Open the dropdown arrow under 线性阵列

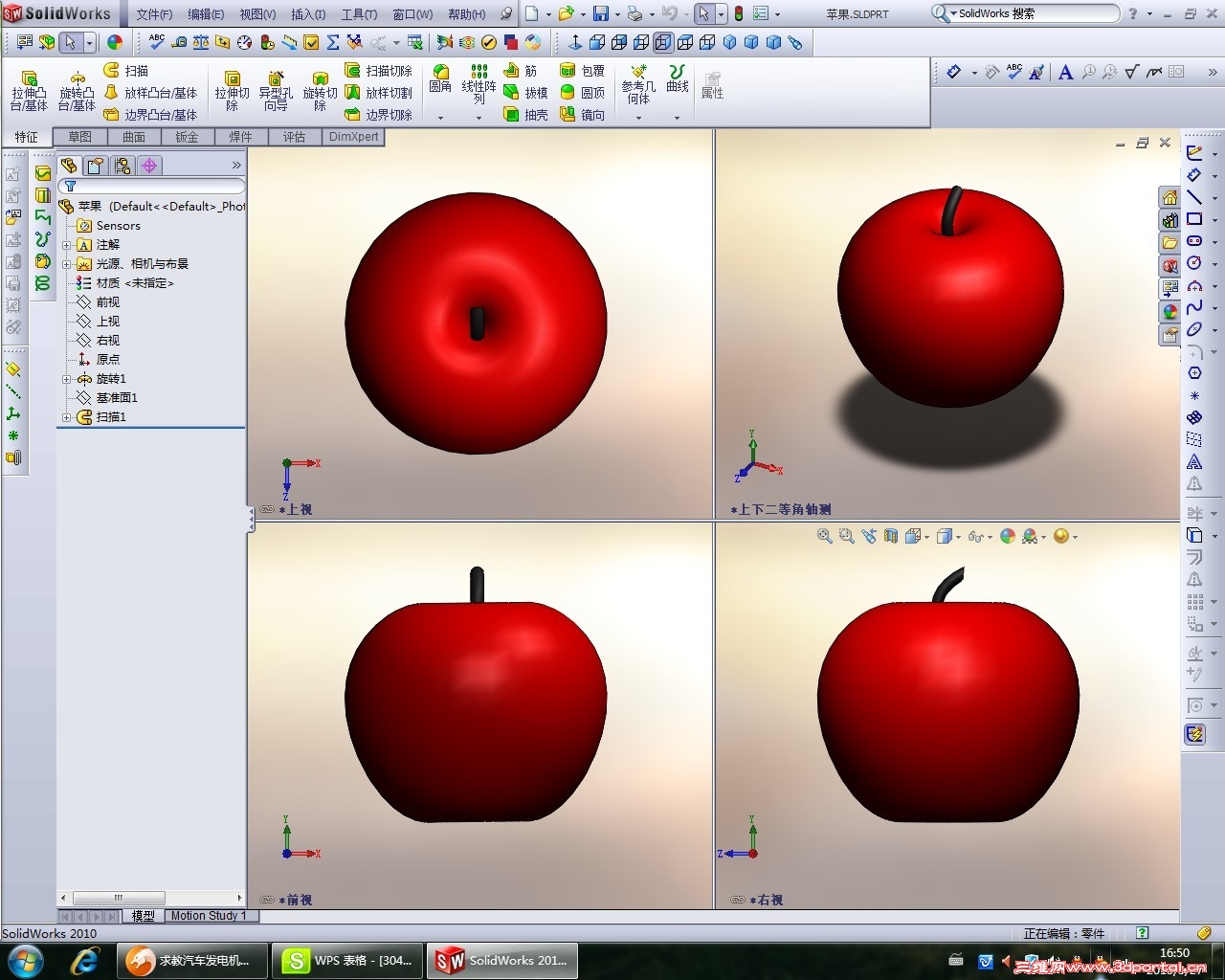coord(479,118)
